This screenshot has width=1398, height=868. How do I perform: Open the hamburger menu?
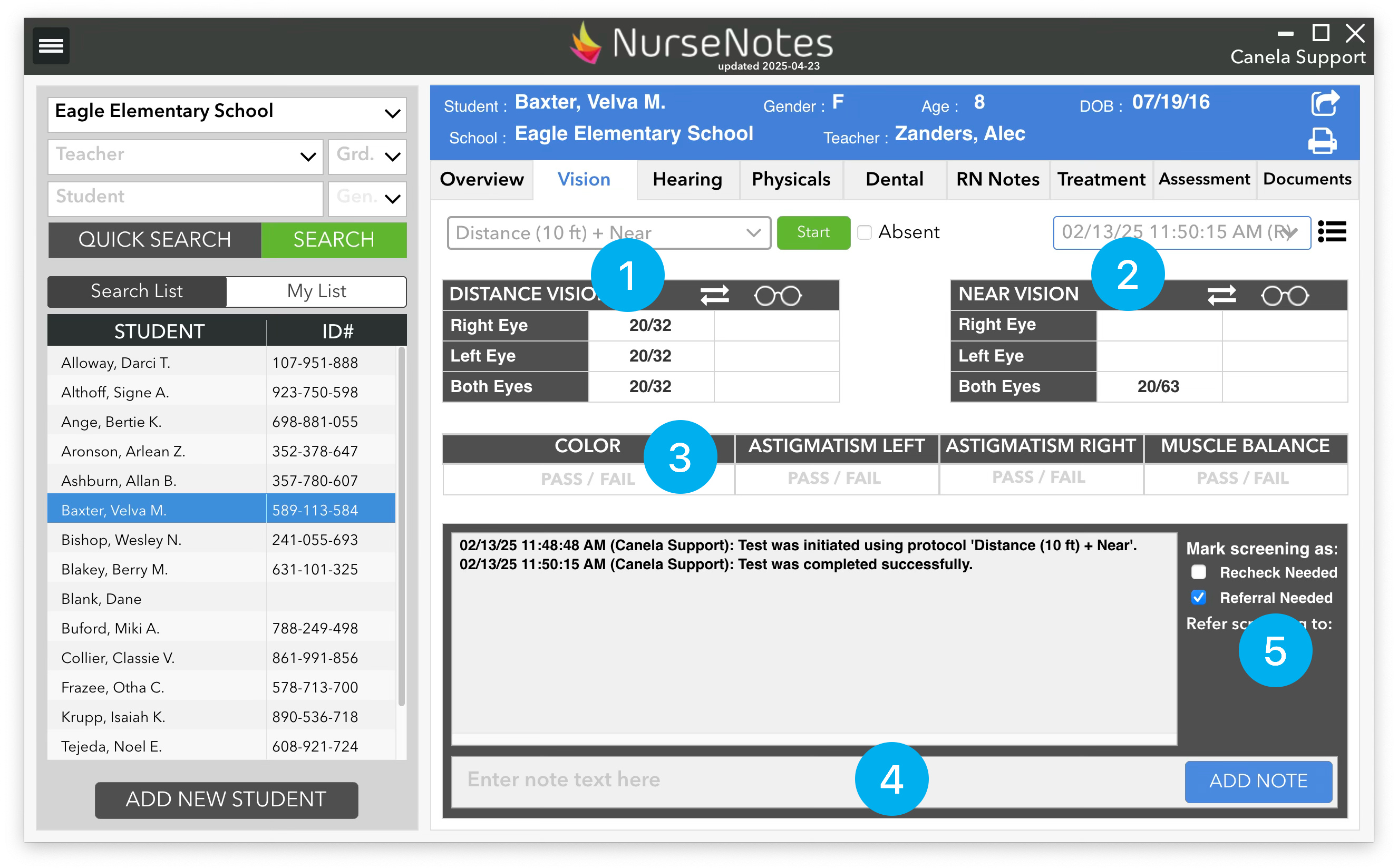(x=51, y=45)
